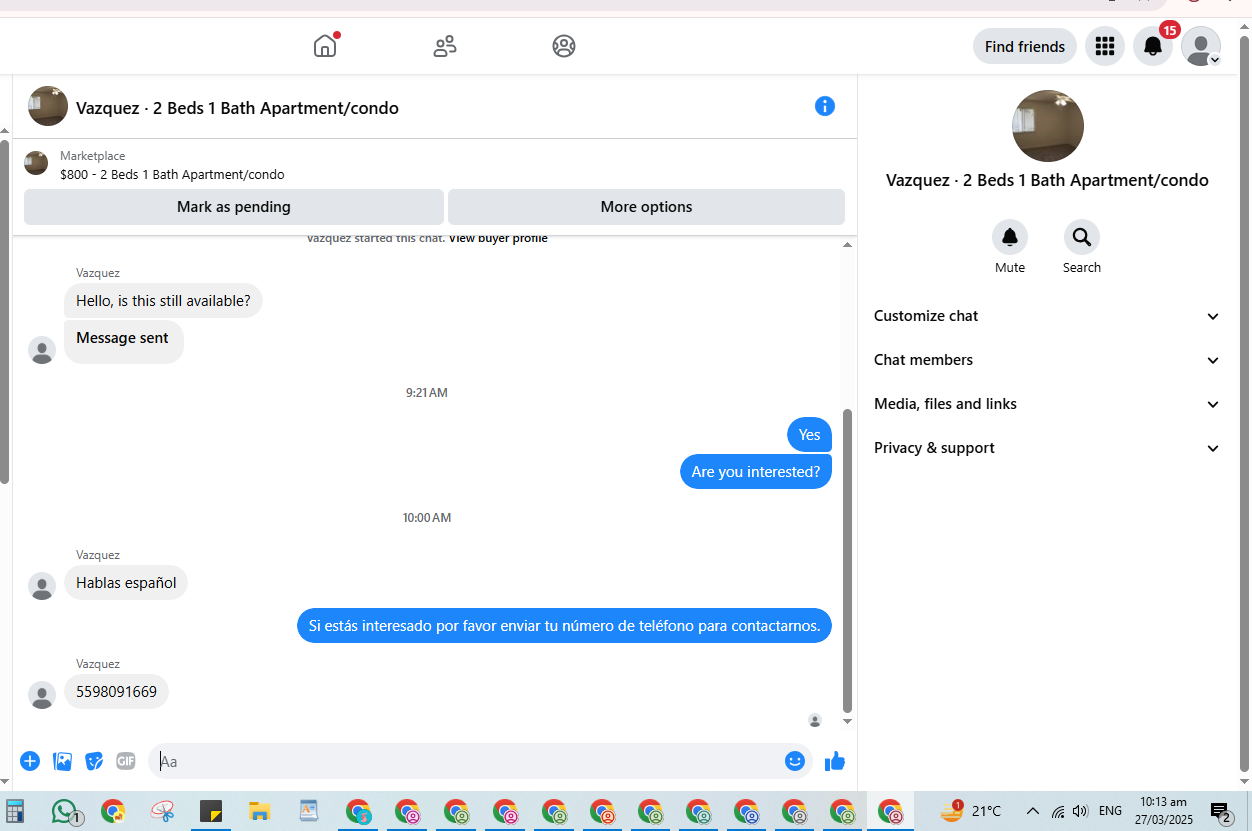Open the Friends icon in top navigation
The image size is (1252, 831).
point(445,46)
